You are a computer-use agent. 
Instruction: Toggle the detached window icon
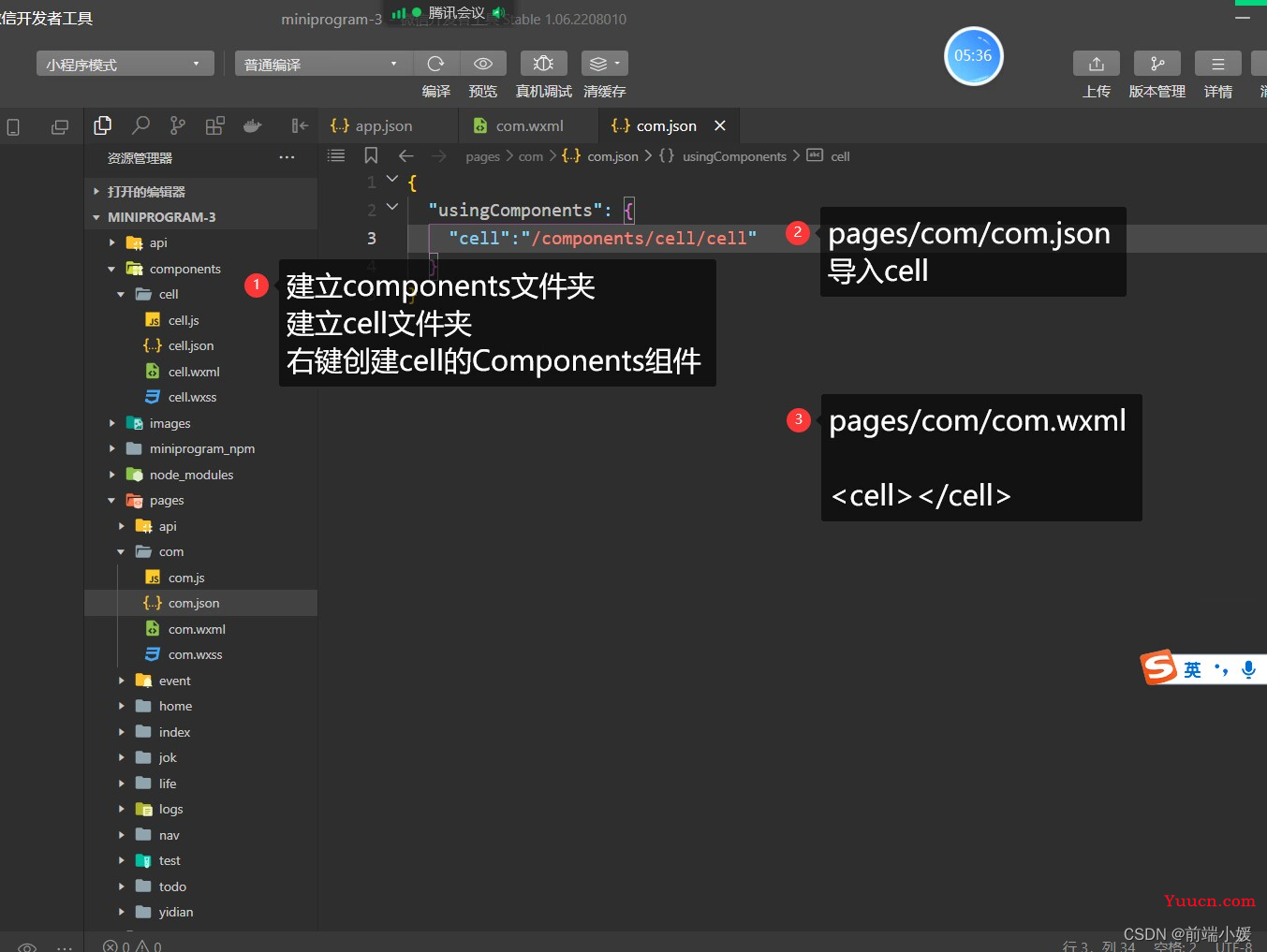[x=60, y=127]
